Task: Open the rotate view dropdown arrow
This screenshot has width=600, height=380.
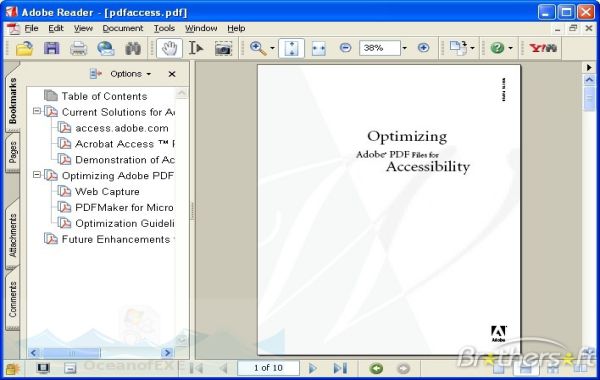Action: (x=472, y=48)
